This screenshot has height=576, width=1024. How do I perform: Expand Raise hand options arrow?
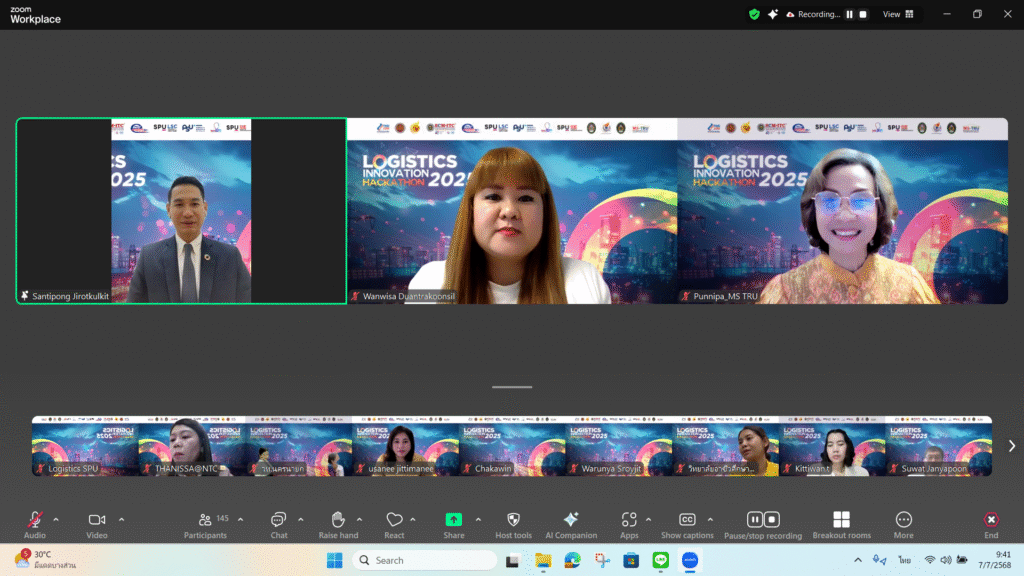click(x=359, y=520)
